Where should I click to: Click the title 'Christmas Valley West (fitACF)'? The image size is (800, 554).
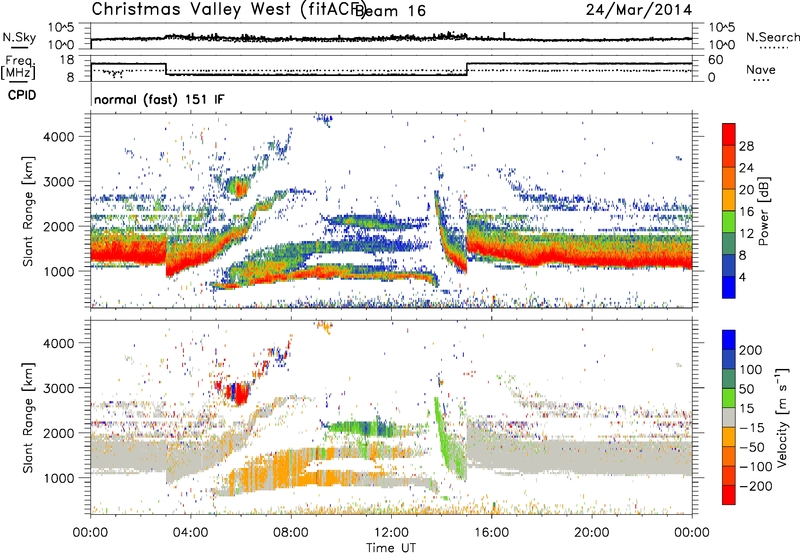coord(228,9)
